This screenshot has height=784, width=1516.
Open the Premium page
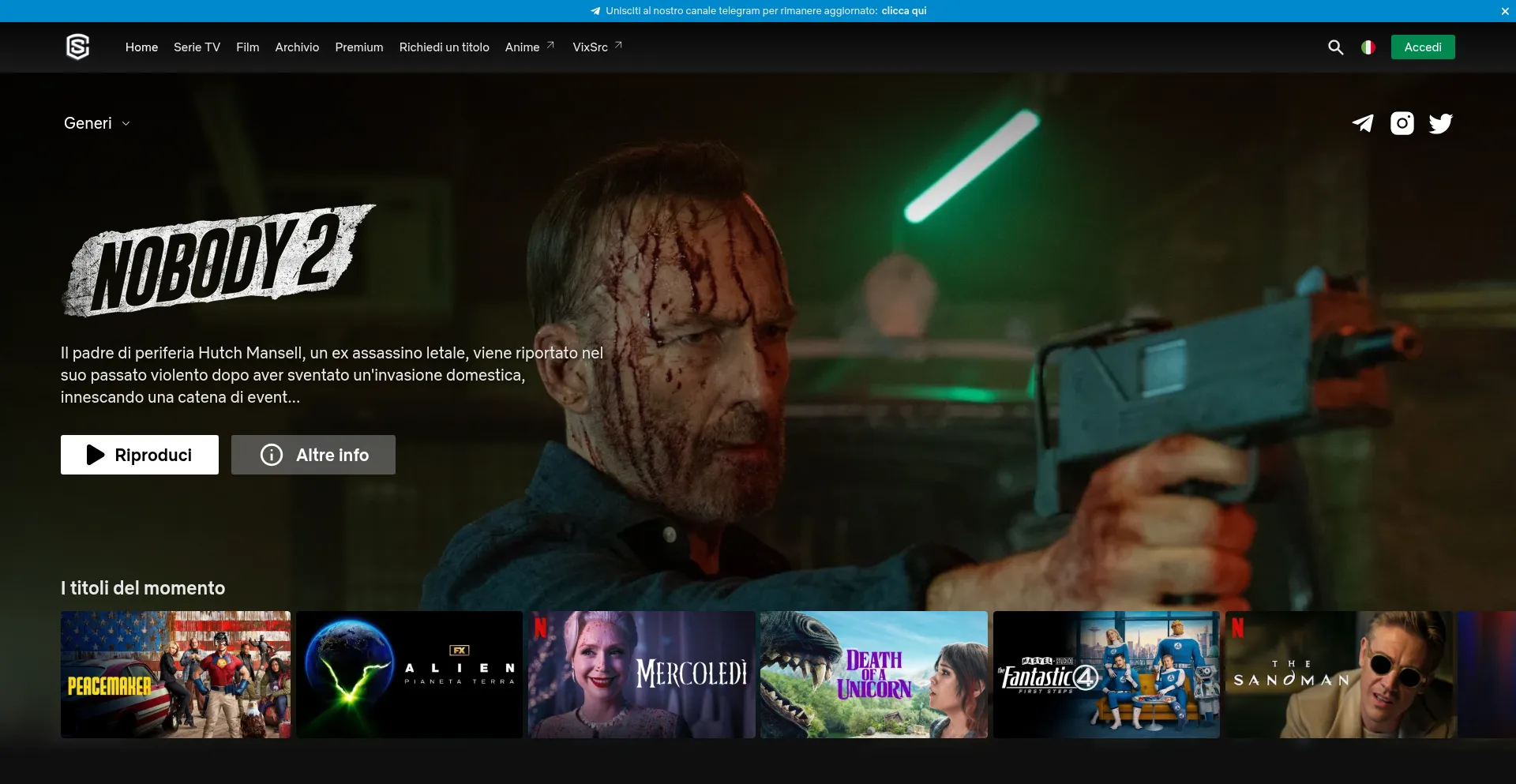[359, 47]
